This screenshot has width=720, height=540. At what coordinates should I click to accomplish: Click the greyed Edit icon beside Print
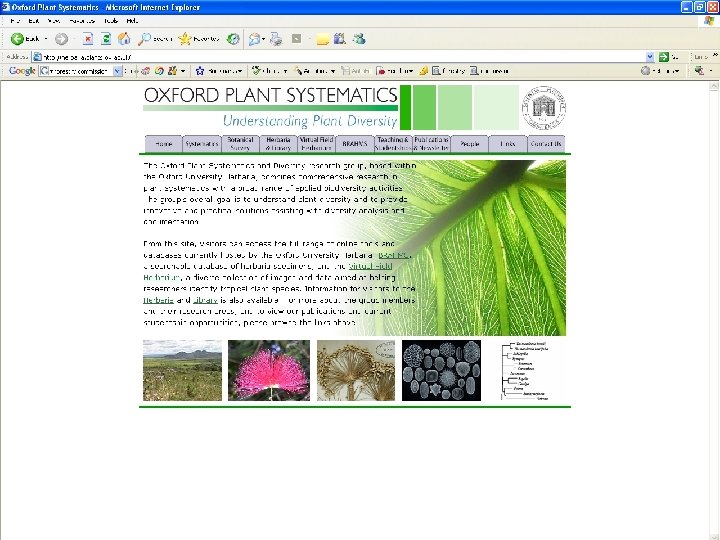coord(297,39)
